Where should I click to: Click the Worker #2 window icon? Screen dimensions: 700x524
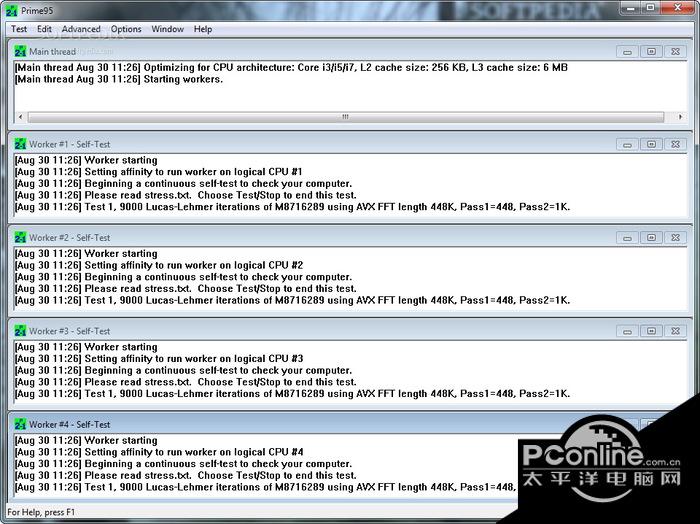coord(20,237)
